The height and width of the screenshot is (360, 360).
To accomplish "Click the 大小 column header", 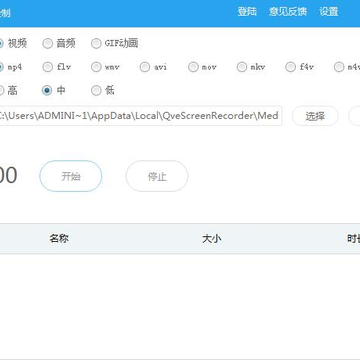I will point(212,239).
